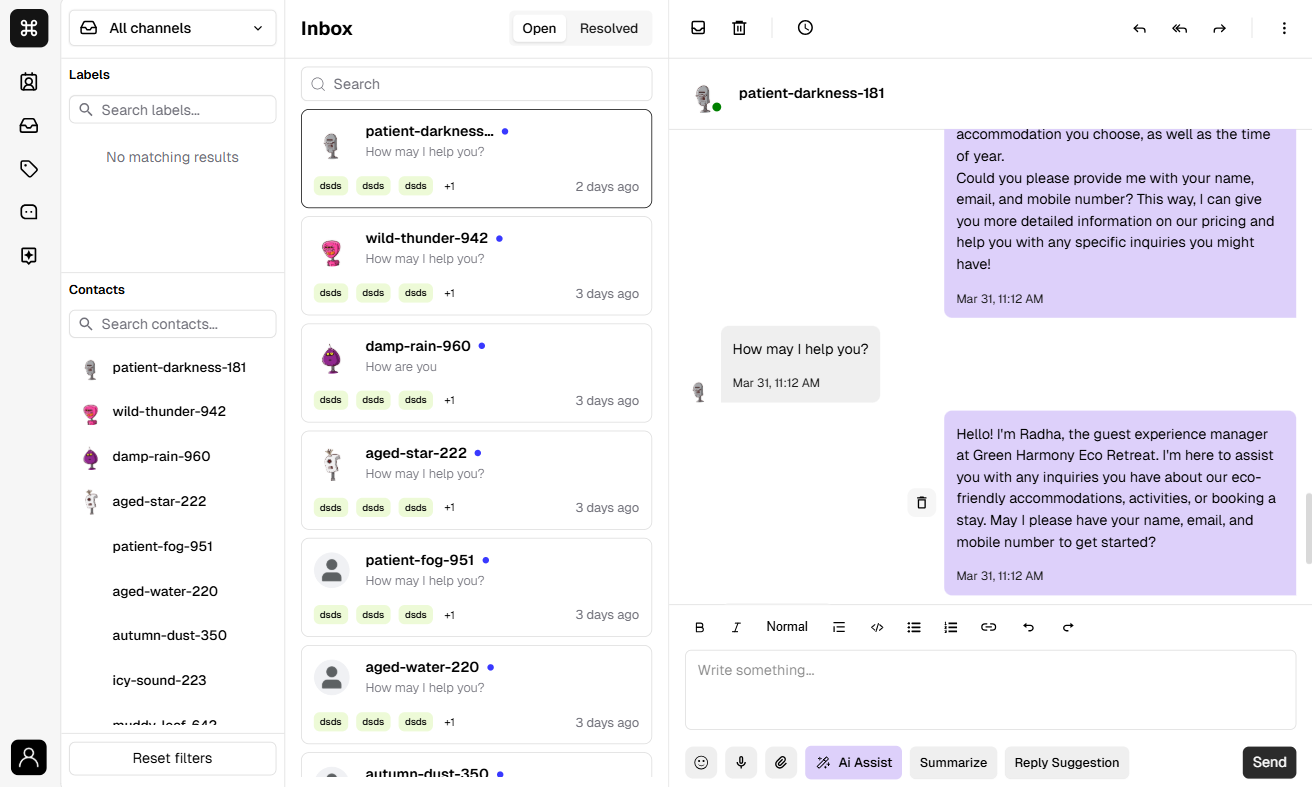Click the Reset filters button

172,758
